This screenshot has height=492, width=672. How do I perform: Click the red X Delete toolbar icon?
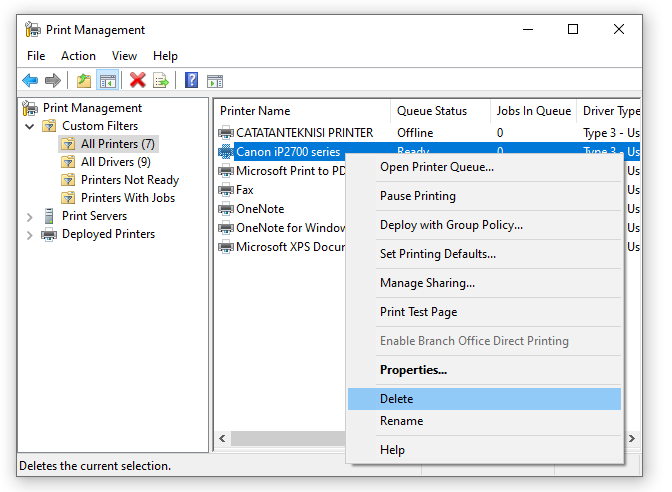point(138,81)
